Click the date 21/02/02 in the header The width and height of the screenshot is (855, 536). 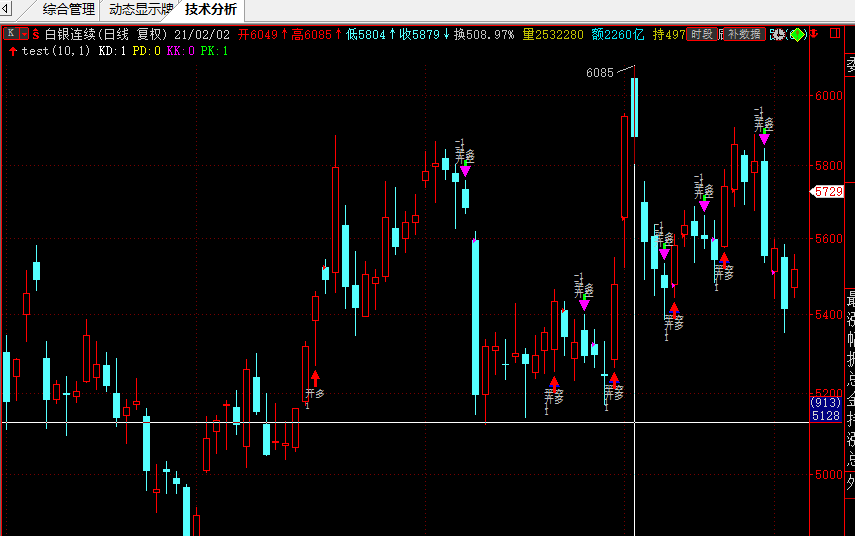(x=202, y=34)
